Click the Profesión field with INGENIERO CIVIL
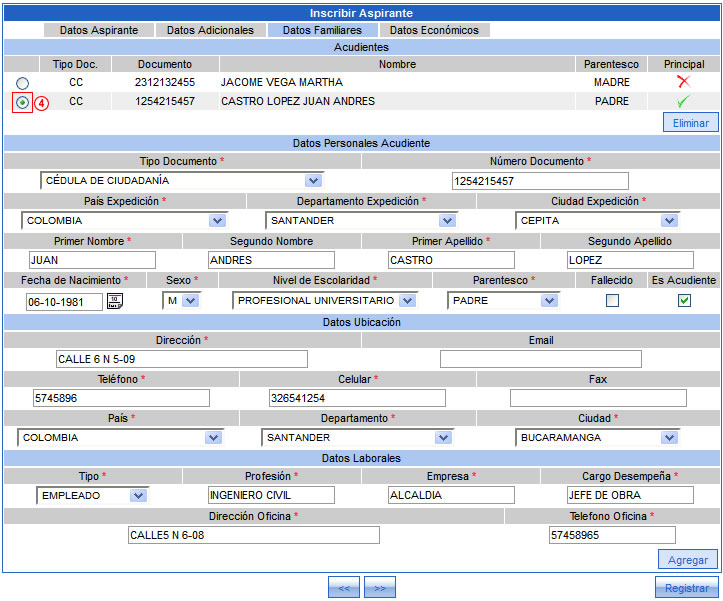The image size is (723, 601). tap(271, 495)
